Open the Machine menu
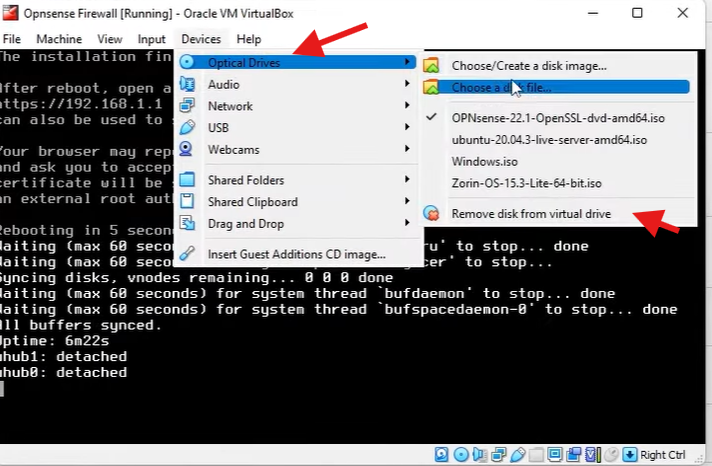This screenshot has height=466, width=712. click(x=59, y=39)
